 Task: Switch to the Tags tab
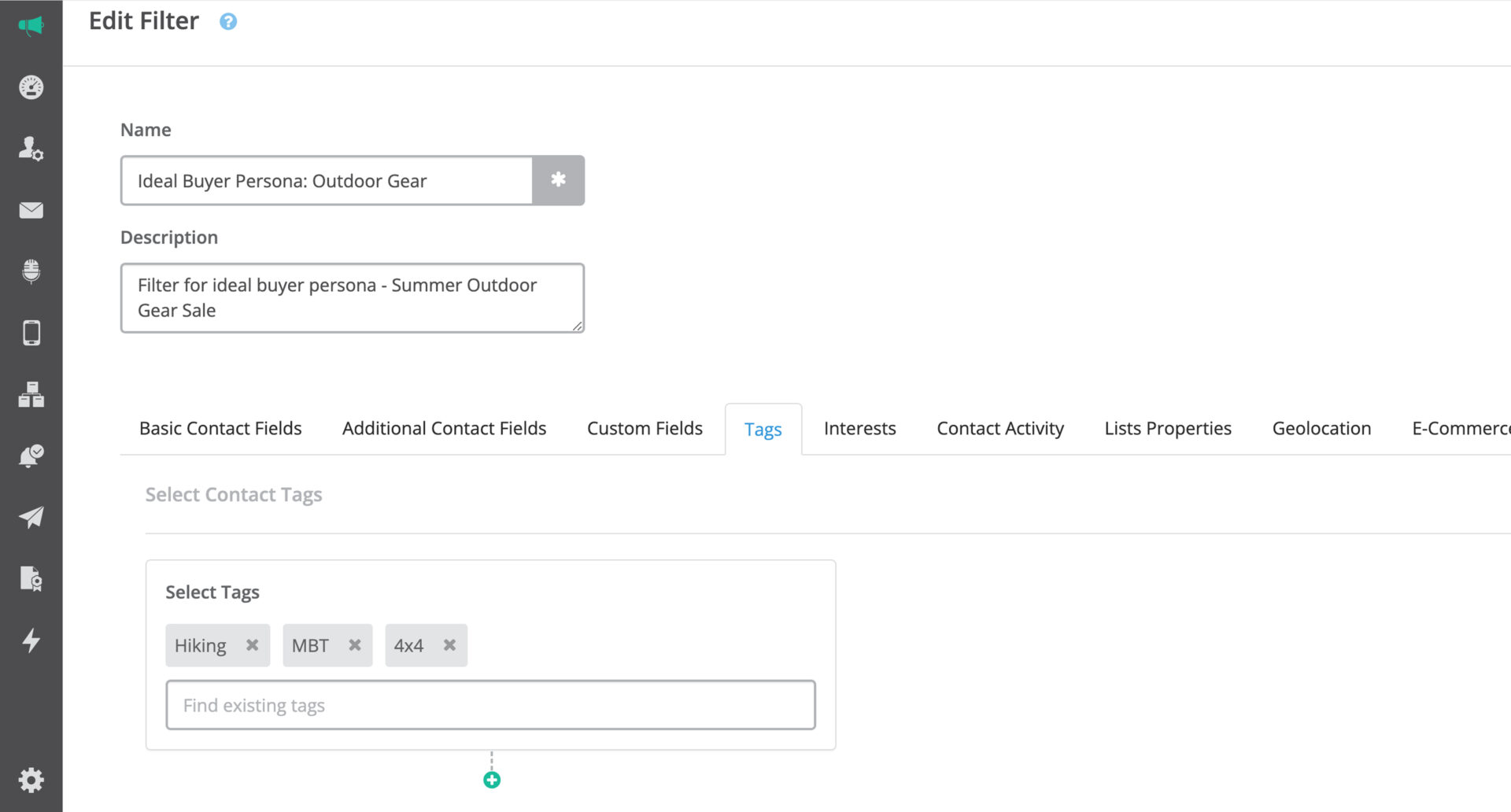(x=763, y=429)
